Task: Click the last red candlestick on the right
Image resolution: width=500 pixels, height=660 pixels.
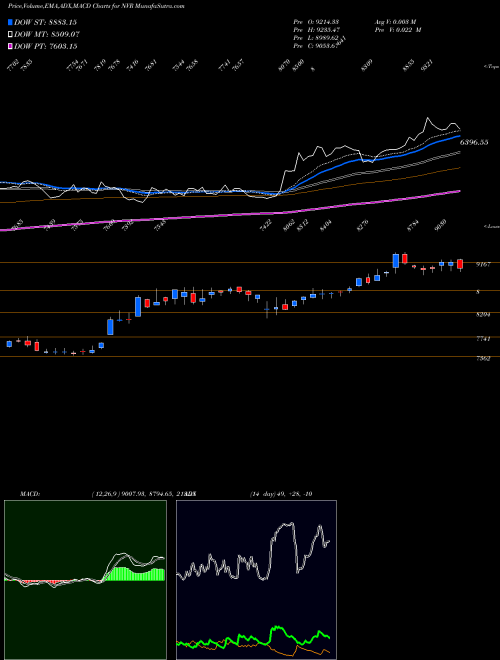Action: click(x=460, y=264)
